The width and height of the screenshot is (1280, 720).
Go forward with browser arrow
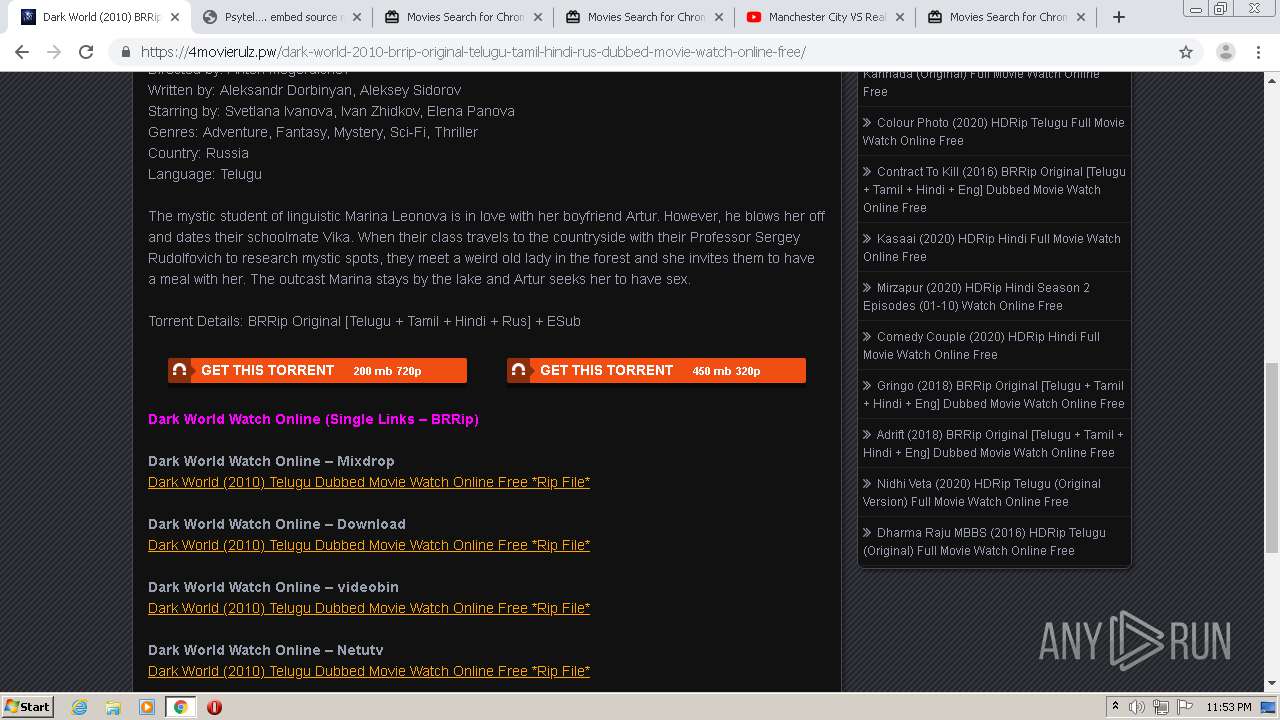pos(54,52)
